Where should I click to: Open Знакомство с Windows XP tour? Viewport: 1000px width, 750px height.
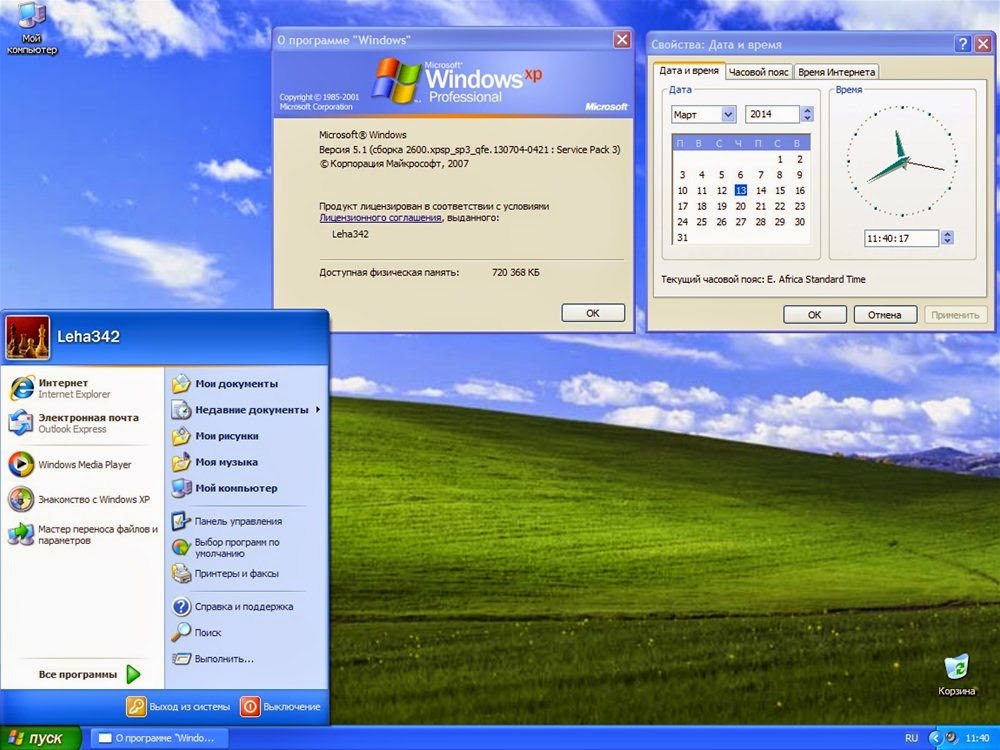(x=80, y=499)
